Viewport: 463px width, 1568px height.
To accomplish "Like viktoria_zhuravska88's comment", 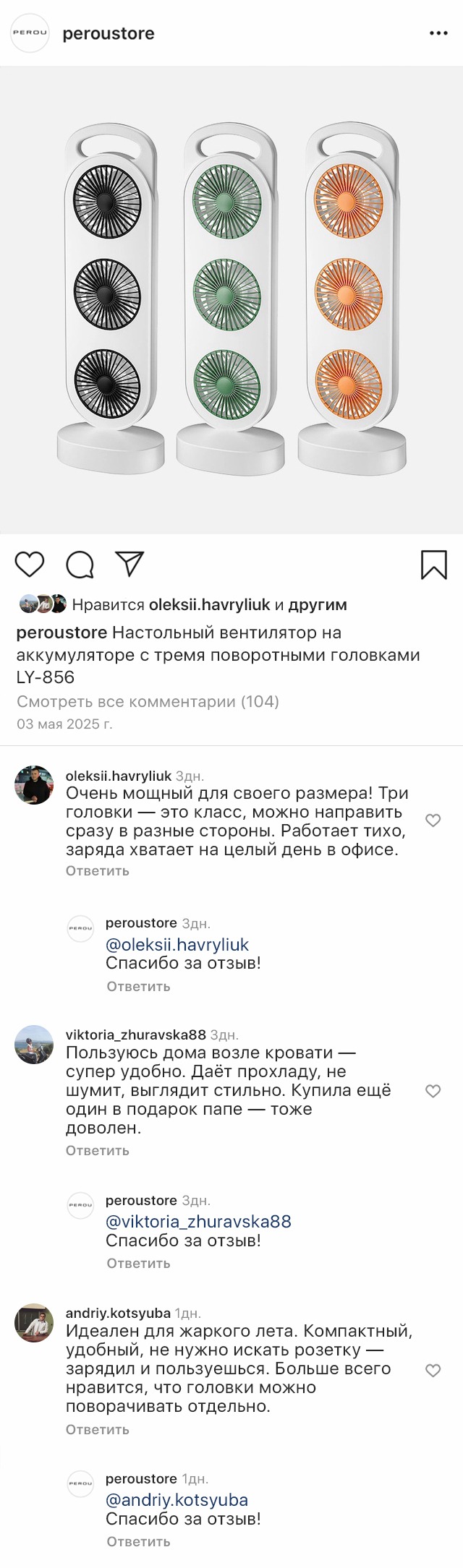I will (433, 1091).
